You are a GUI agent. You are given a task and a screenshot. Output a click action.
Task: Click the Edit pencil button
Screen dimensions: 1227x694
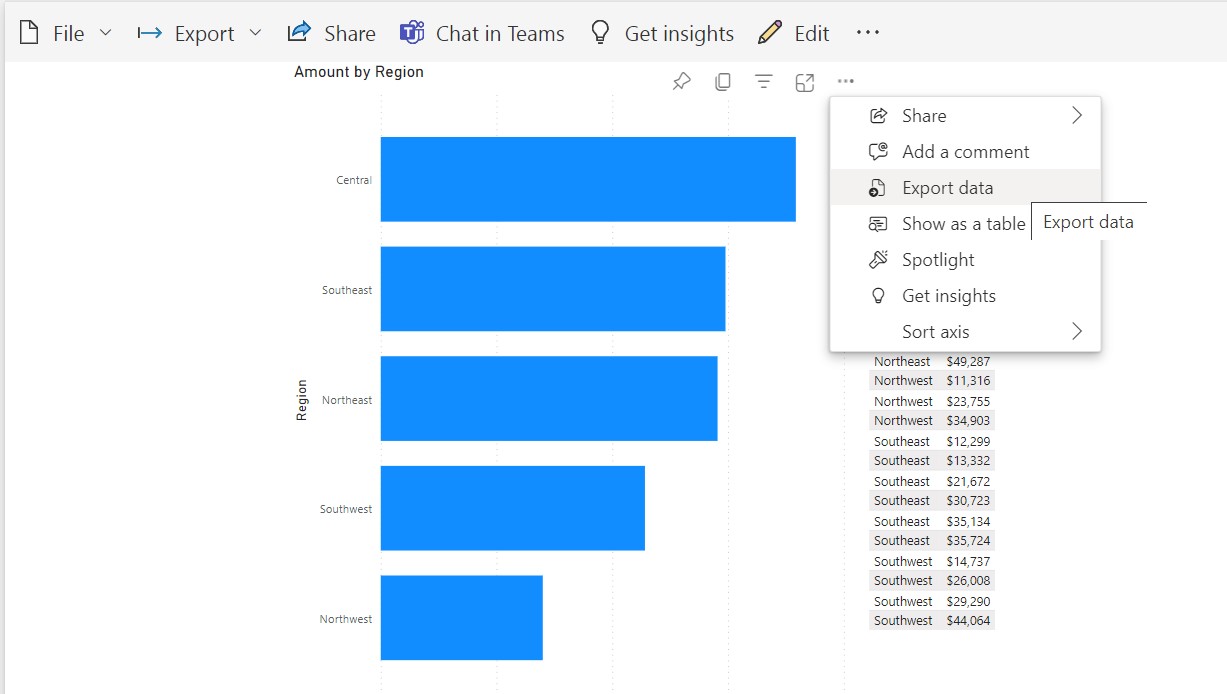[x=794, y=33]
